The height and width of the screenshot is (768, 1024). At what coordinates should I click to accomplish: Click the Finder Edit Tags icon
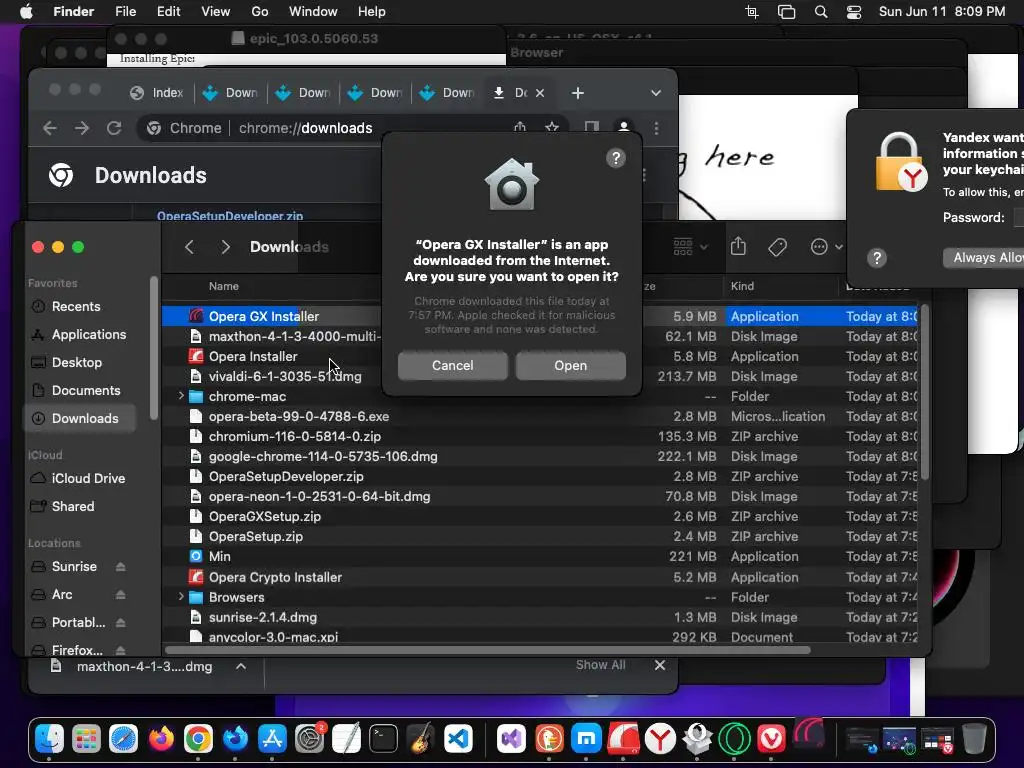[777, 247]
